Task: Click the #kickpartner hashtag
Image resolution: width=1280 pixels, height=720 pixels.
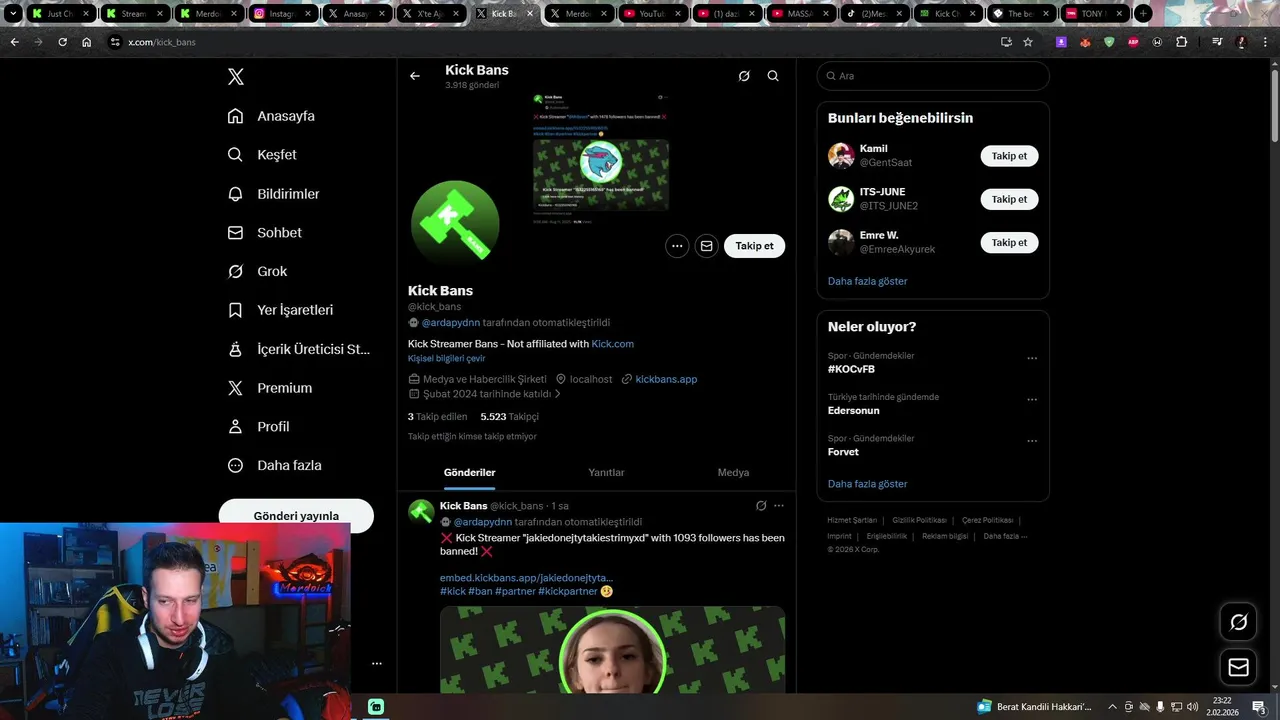Action: tap(568, 591)
